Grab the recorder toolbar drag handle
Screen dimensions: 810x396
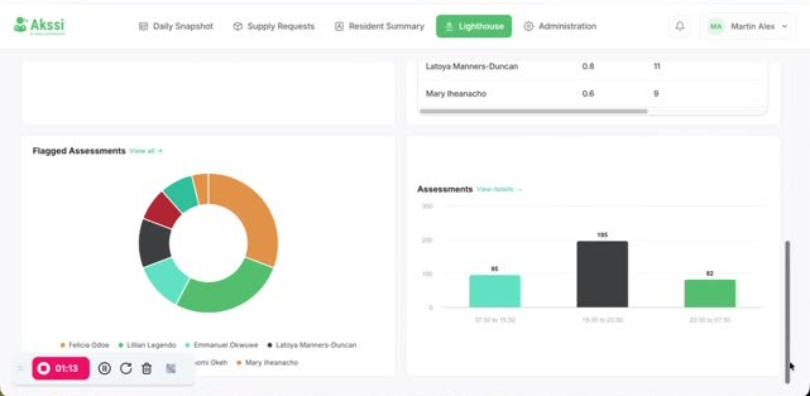click(x=21, y=368)
